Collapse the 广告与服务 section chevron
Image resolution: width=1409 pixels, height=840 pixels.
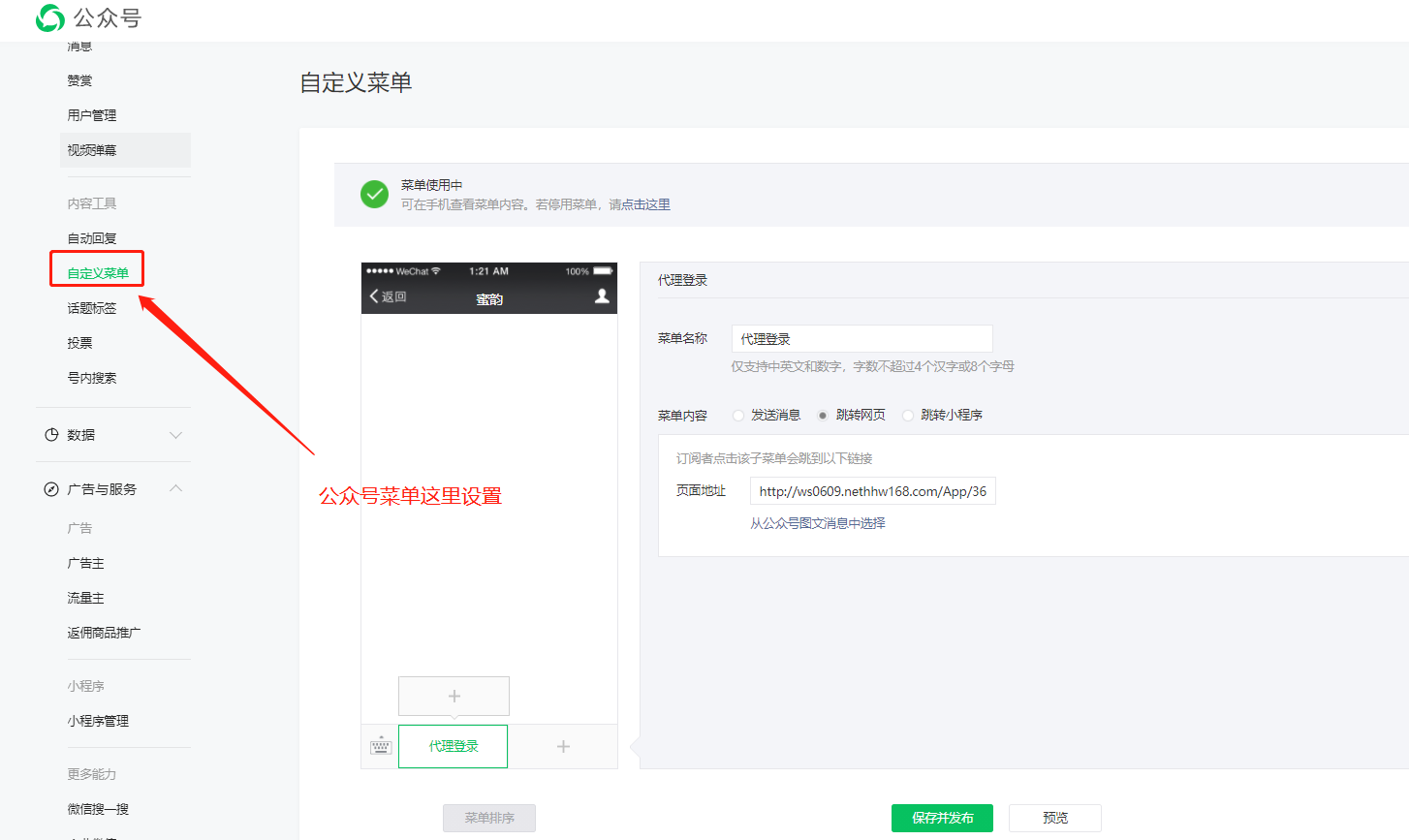175,488
